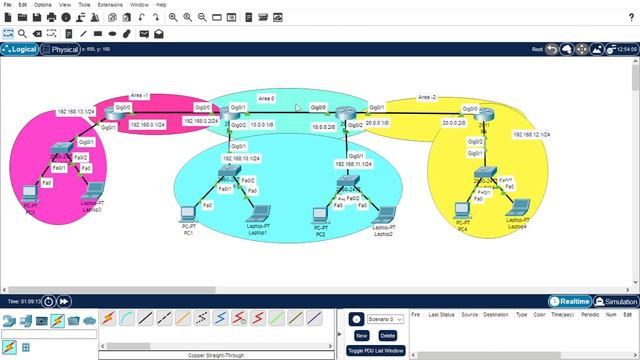Click the Print icon in the toolbar

(51, 18)
